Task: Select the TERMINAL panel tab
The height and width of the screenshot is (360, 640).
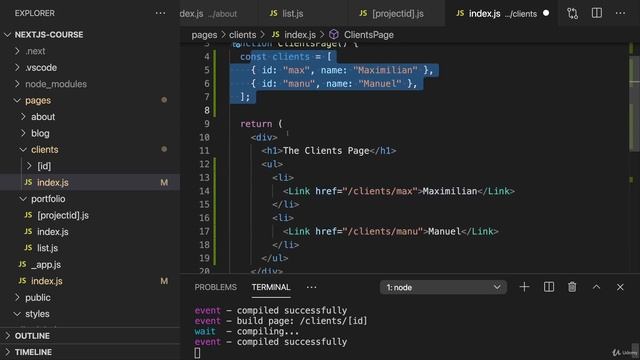Action: point(271,287)
